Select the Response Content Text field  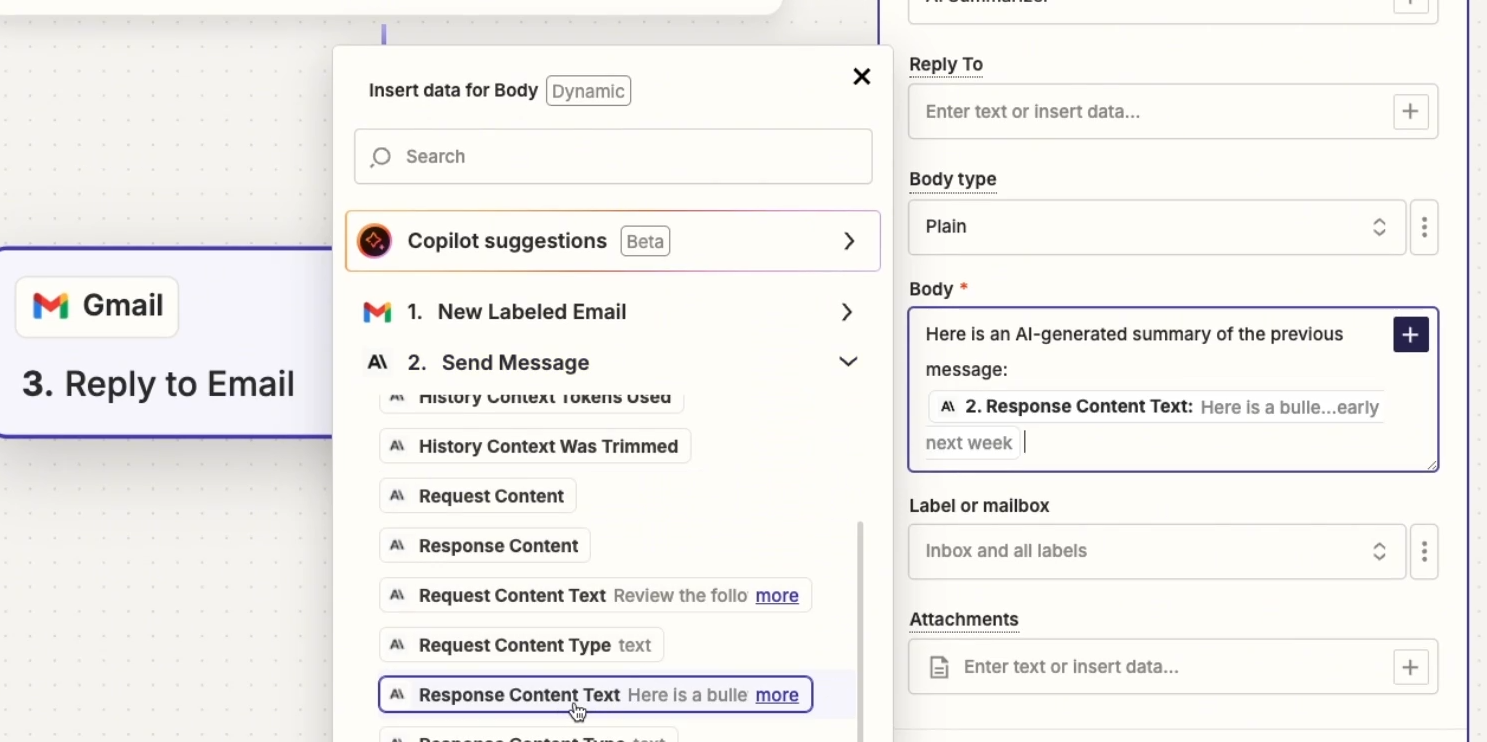point(595,695)
